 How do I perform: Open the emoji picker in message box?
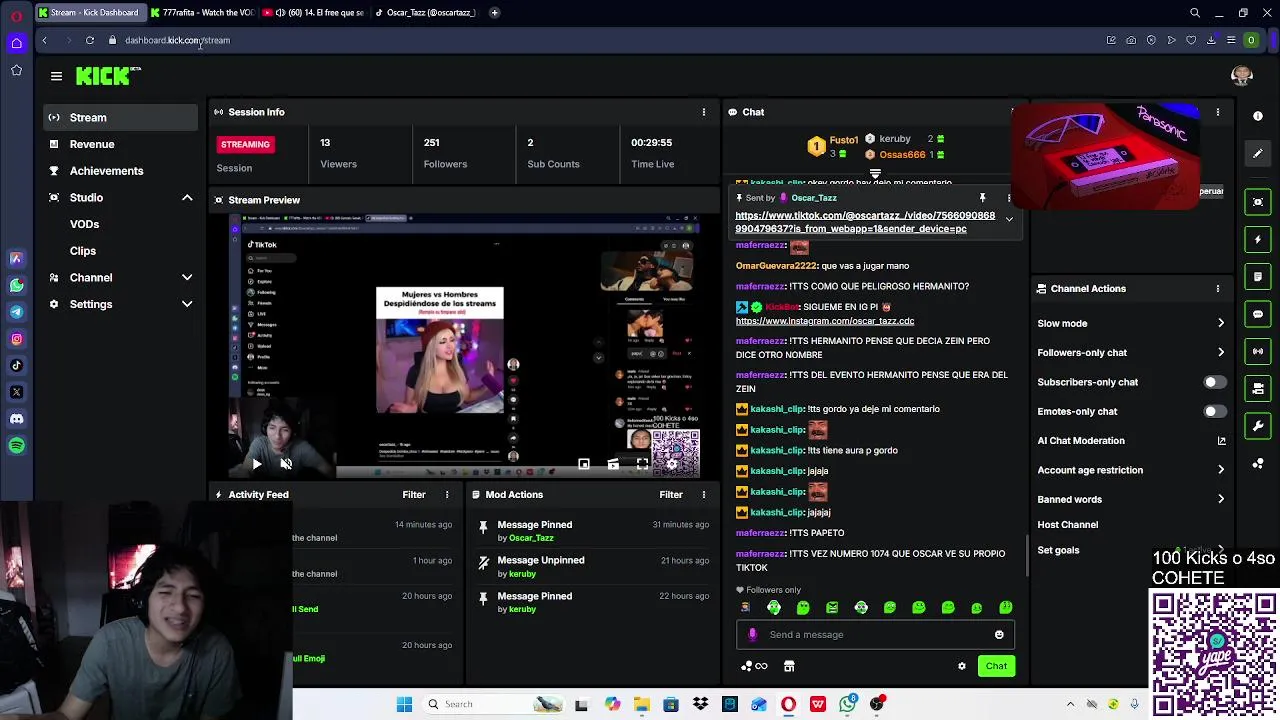(999, 634)
